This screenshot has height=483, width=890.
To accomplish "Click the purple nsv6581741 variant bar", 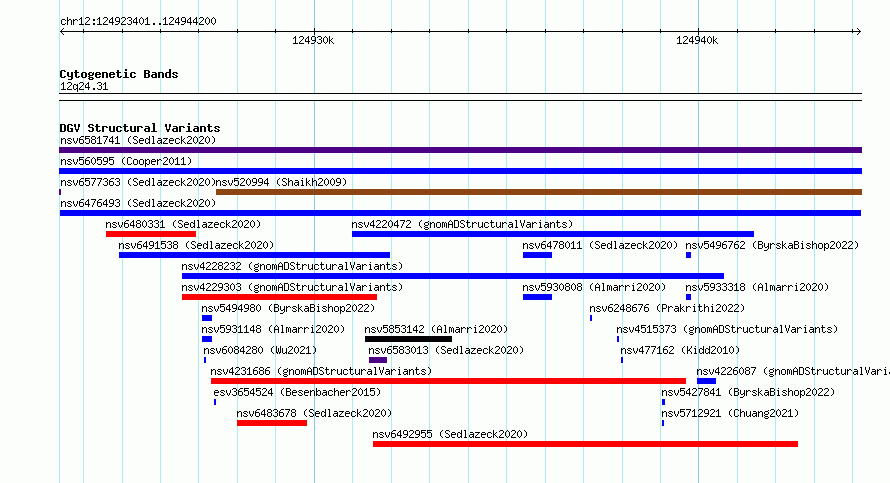I will 460,150.
